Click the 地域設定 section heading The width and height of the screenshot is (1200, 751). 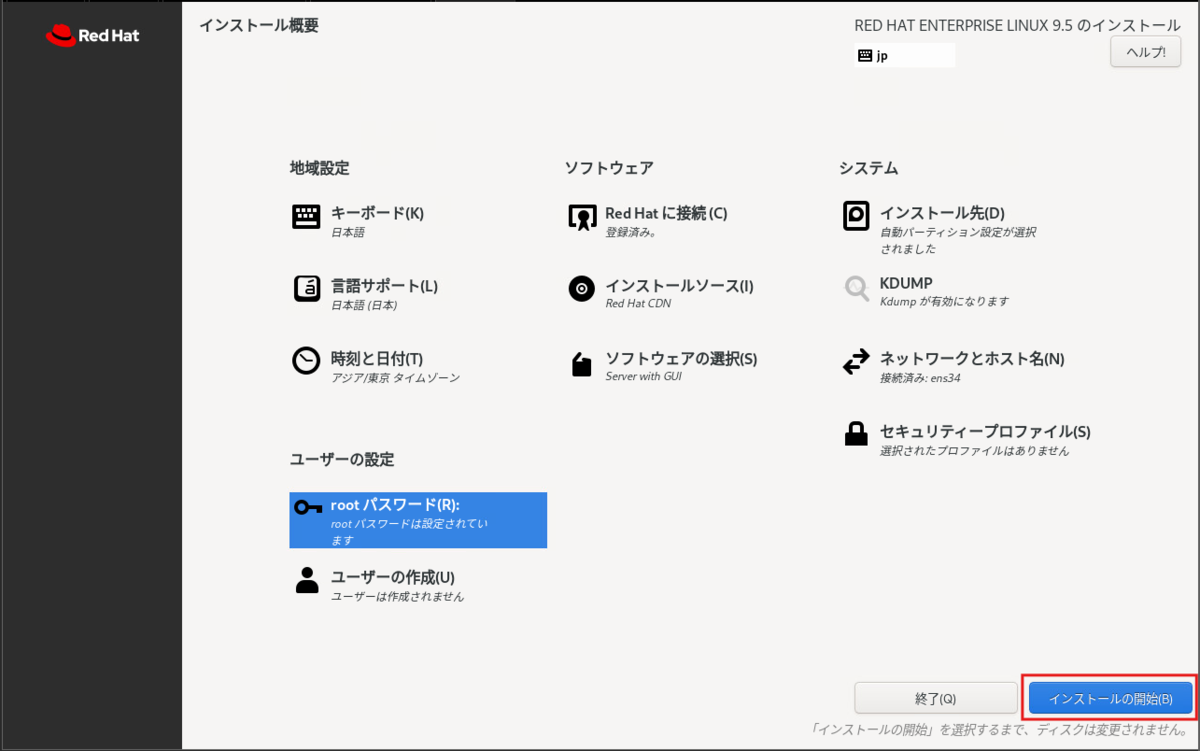[319, 168]
